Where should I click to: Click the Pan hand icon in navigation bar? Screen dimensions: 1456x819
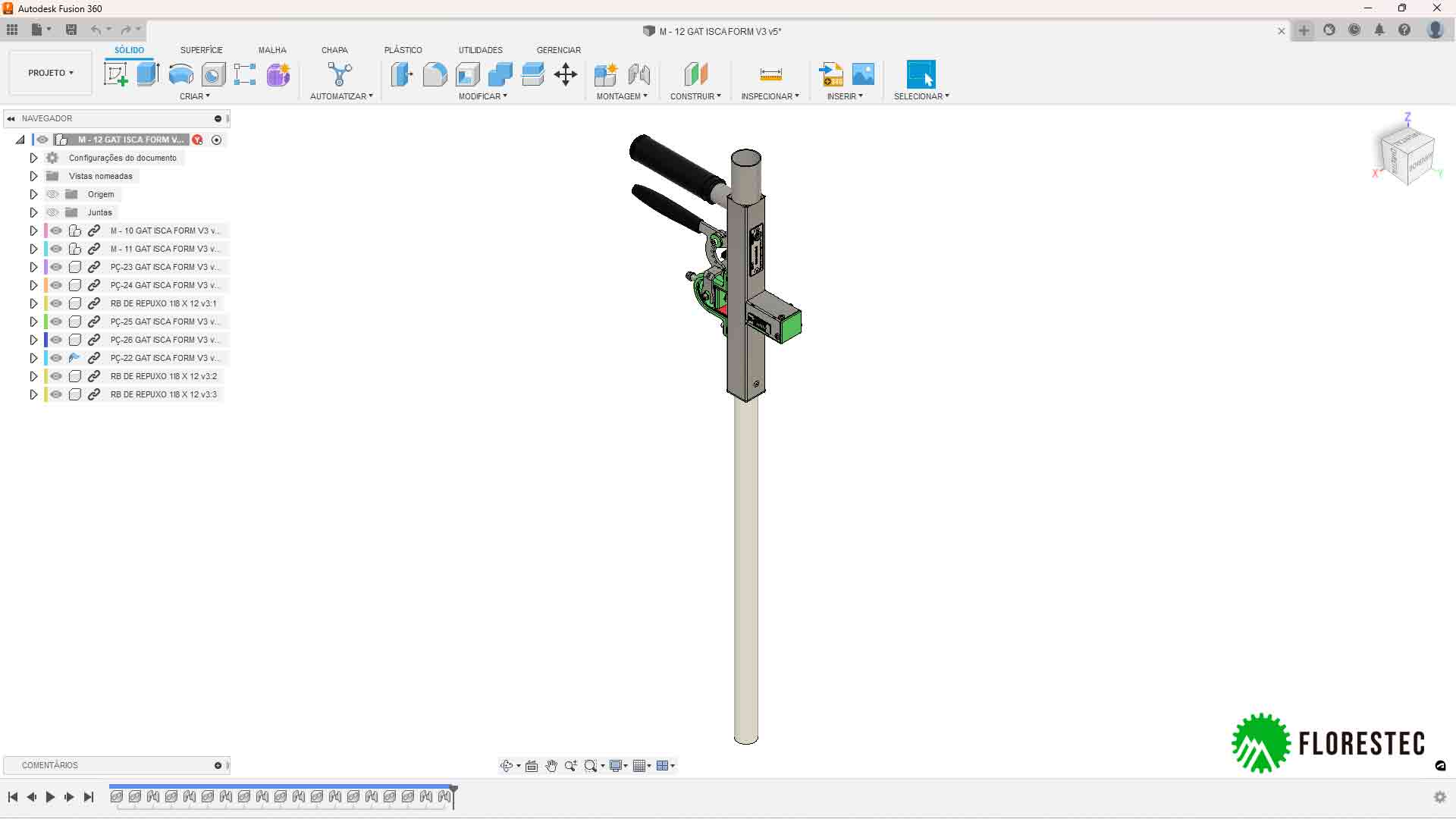pos(551,766)
